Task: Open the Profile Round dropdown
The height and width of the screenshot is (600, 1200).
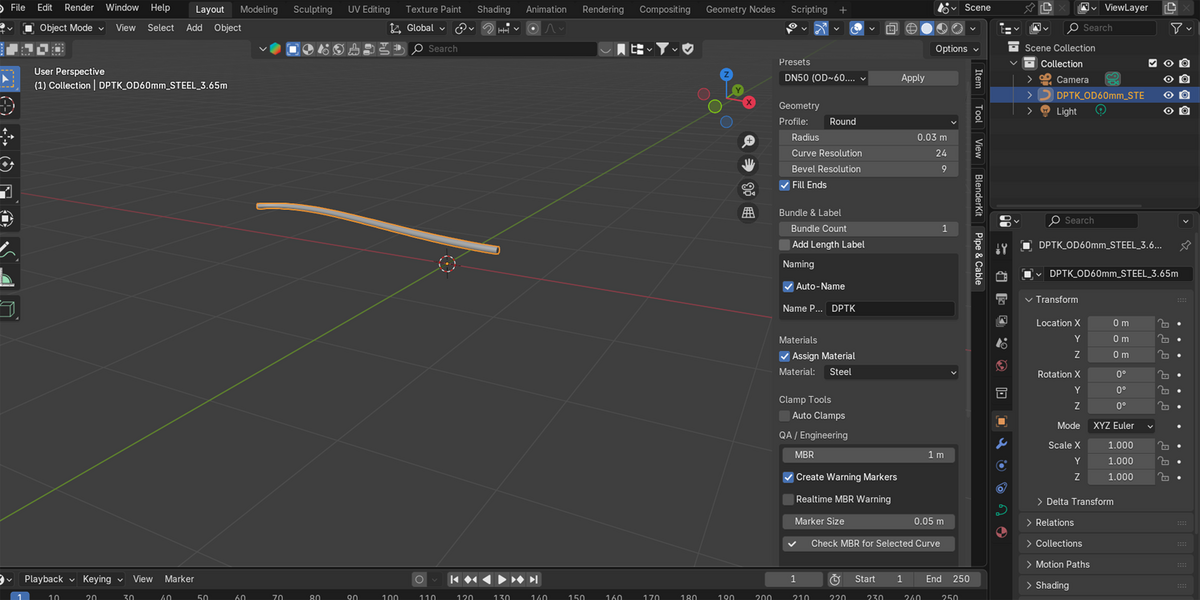Action: pyautogui.click(x=891, y=121)
